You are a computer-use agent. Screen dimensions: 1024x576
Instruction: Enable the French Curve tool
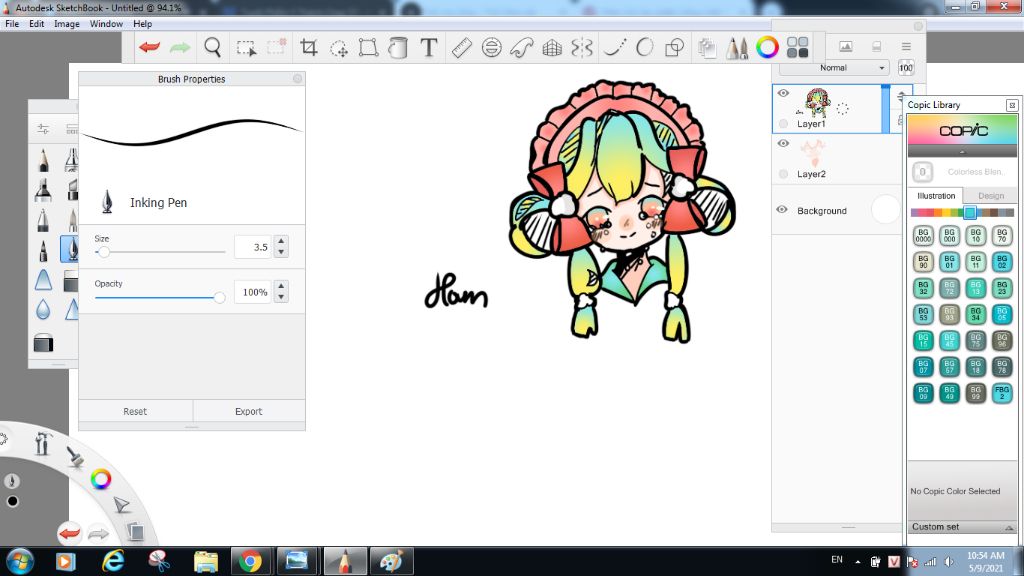tap(522, 47)
